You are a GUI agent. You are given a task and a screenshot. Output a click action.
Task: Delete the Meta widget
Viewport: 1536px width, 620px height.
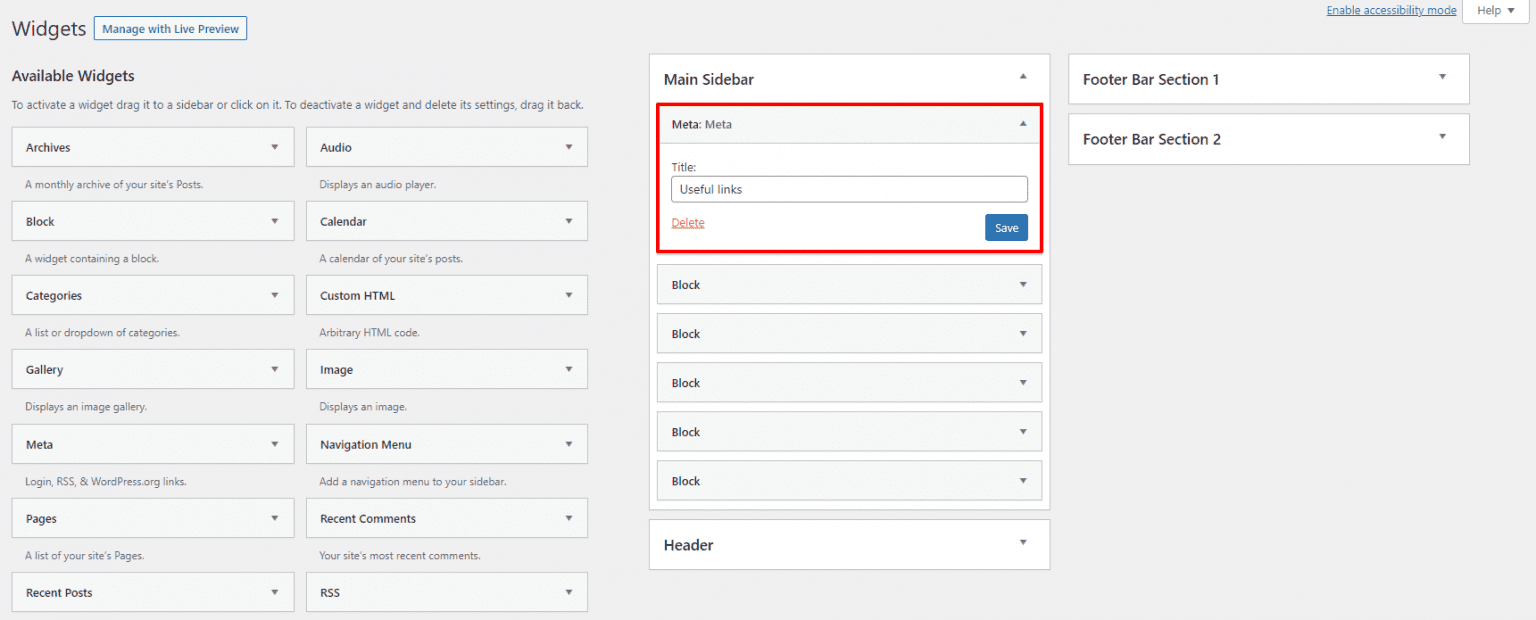[x=688, y=223]
